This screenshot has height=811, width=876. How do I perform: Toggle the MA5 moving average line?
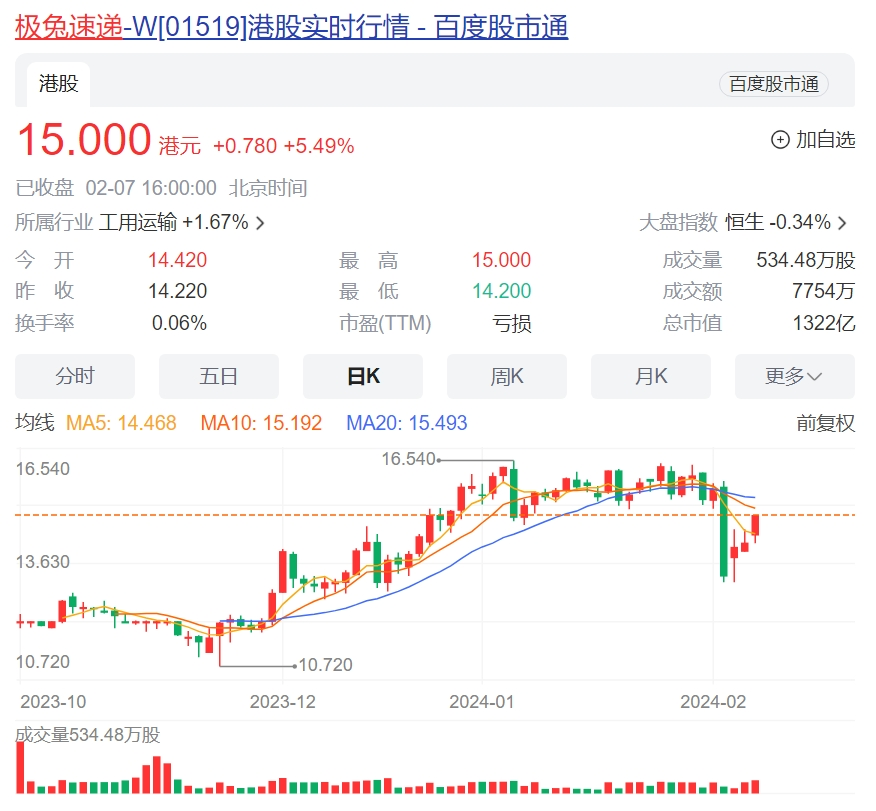pyautogui.click(x=121, y=423)
